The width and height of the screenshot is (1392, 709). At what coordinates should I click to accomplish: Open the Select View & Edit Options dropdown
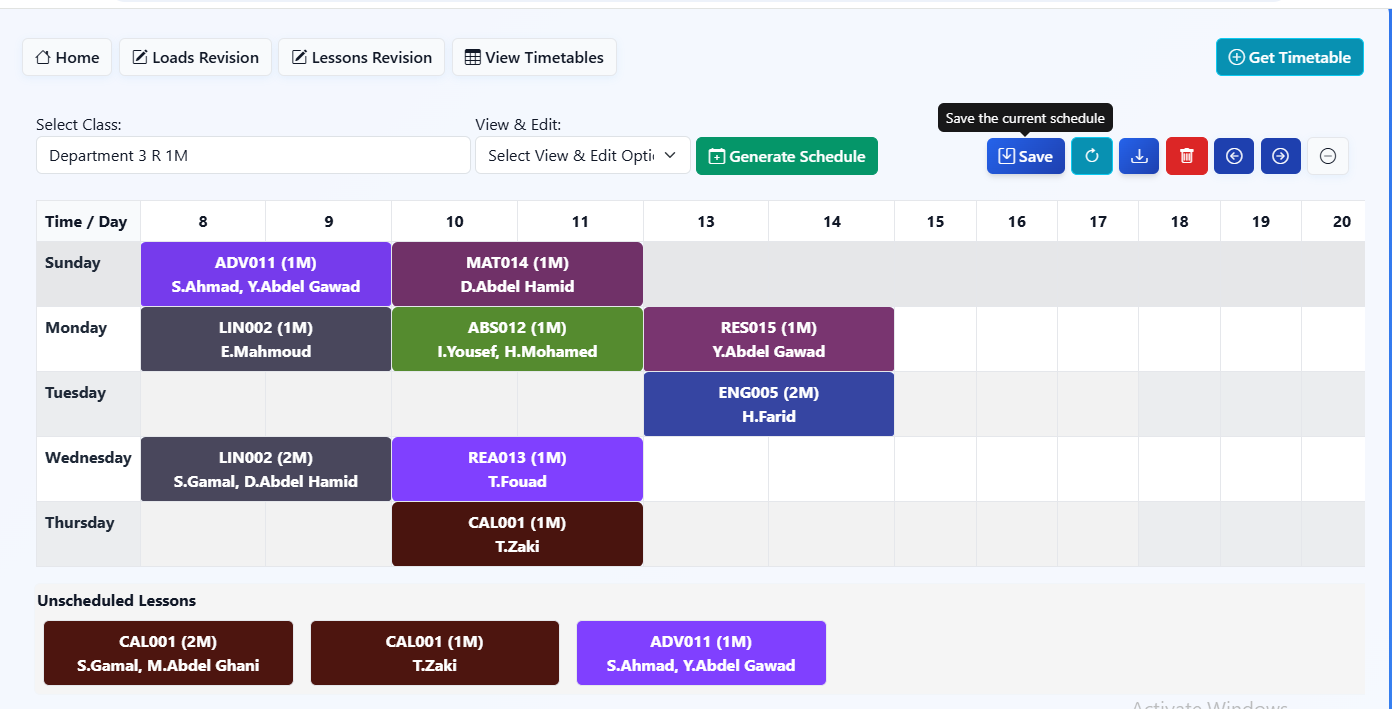click(582, 155)
